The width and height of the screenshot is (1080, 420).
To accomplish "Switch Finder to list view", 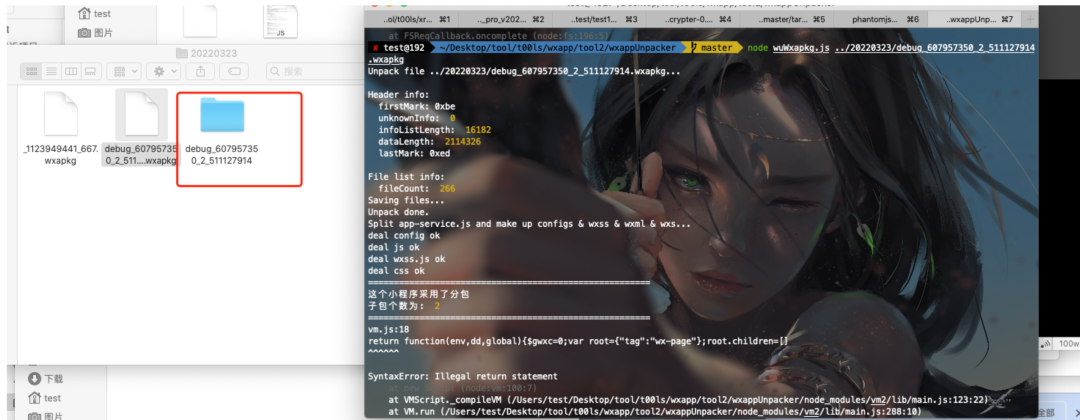I will point(51,71).
